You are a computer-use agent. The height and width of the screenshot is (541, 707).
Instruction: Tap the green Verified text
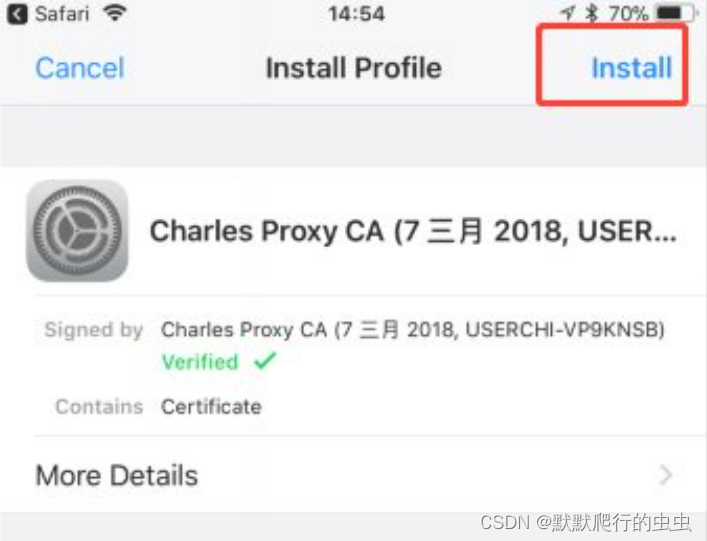(x=200, y=362)
